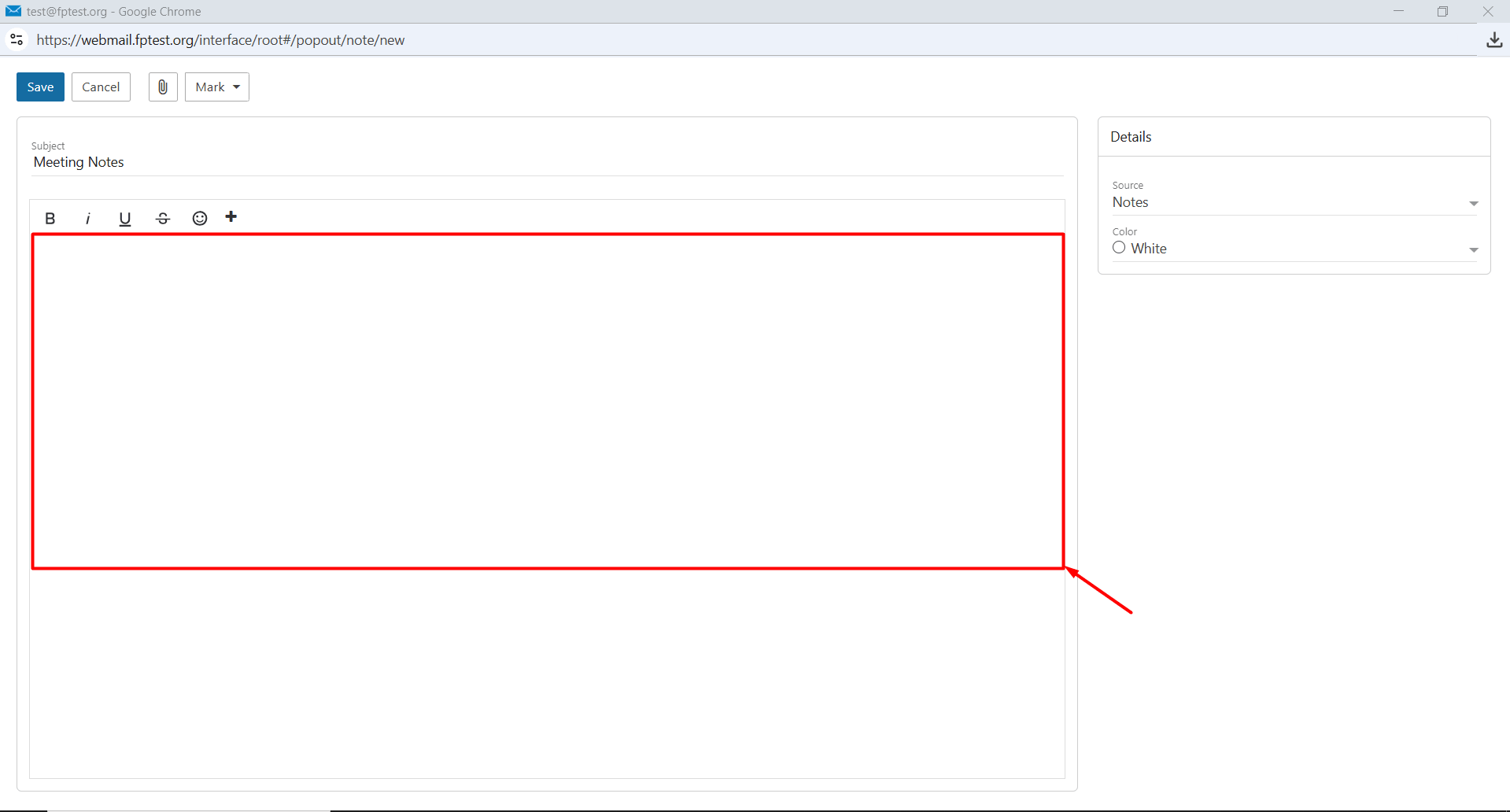Image resolution: width=1510 pixels, height=812 pixels.
Task: Click the white color circle swatch
Action: click(x=1119, y=248)
